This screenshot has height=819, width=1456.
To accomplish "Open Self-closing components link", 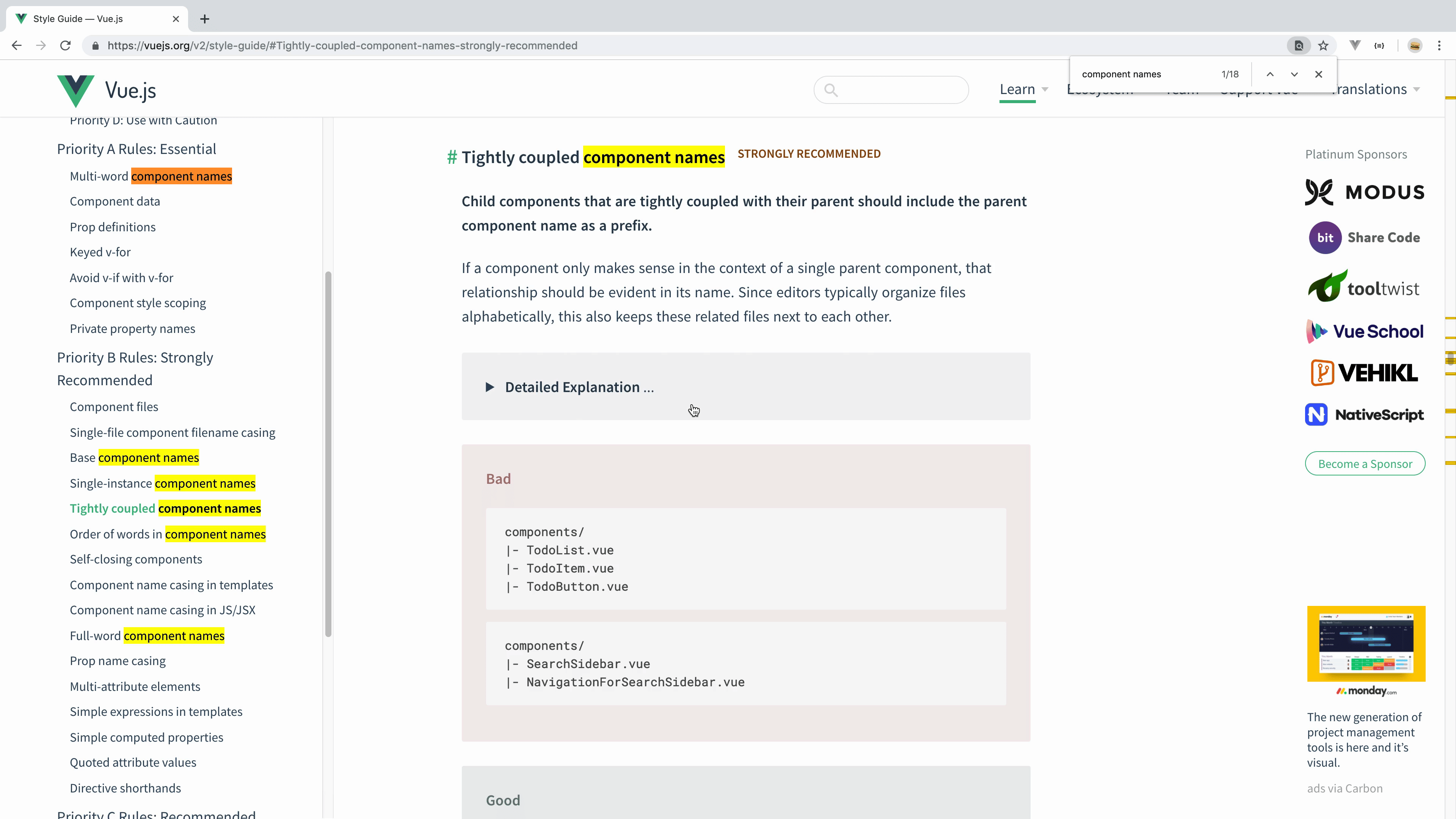I will coord(136,560).
